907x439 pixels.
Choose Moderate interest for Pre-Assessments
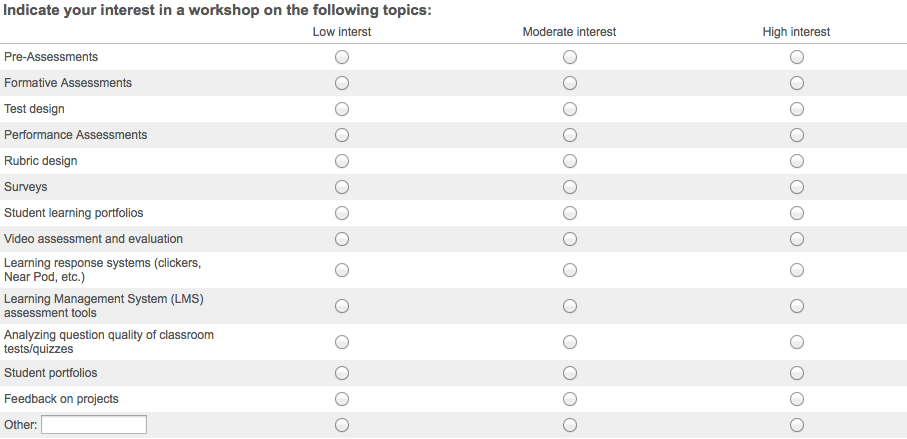(x=570, y=57)
